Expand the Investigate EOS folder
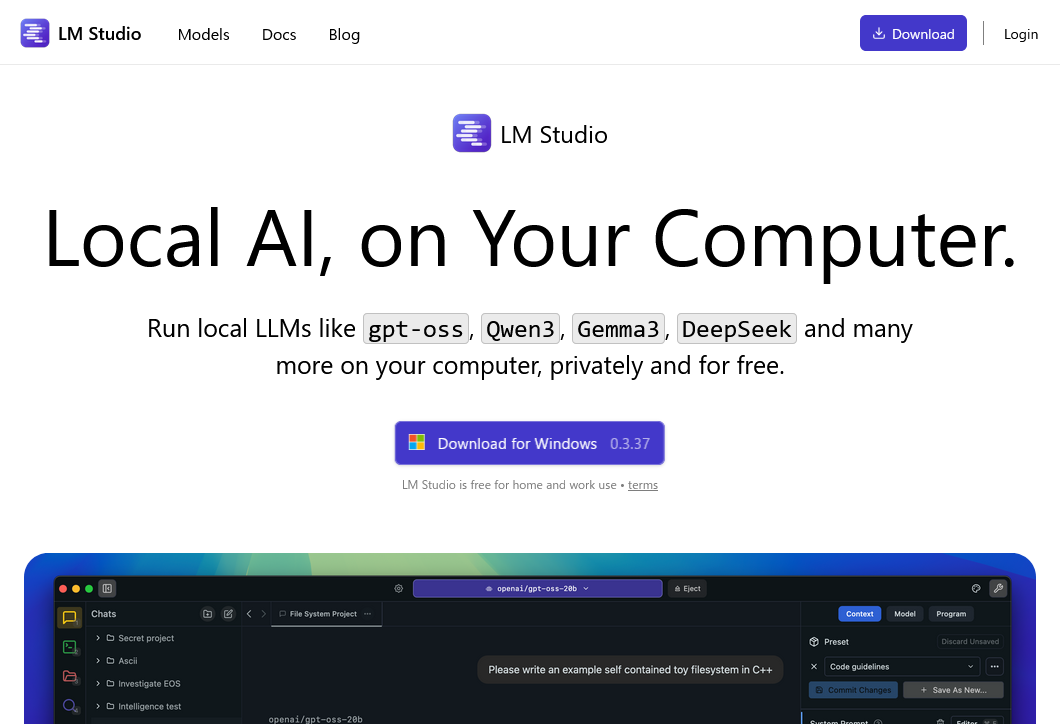Image resolution: width=1060 pixels, height=724 pixels. tap(98, 684)
